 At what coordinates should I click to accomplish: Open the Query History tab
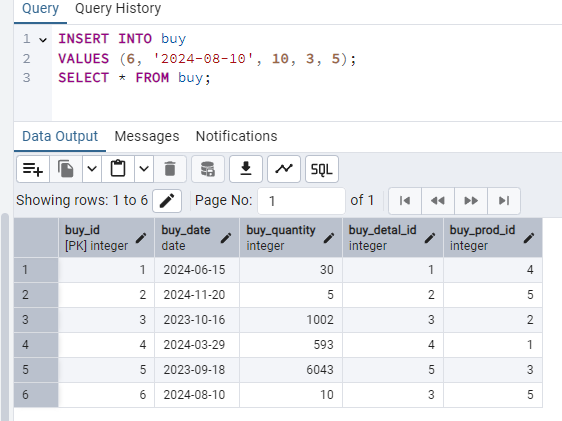(x=118, y=9)
